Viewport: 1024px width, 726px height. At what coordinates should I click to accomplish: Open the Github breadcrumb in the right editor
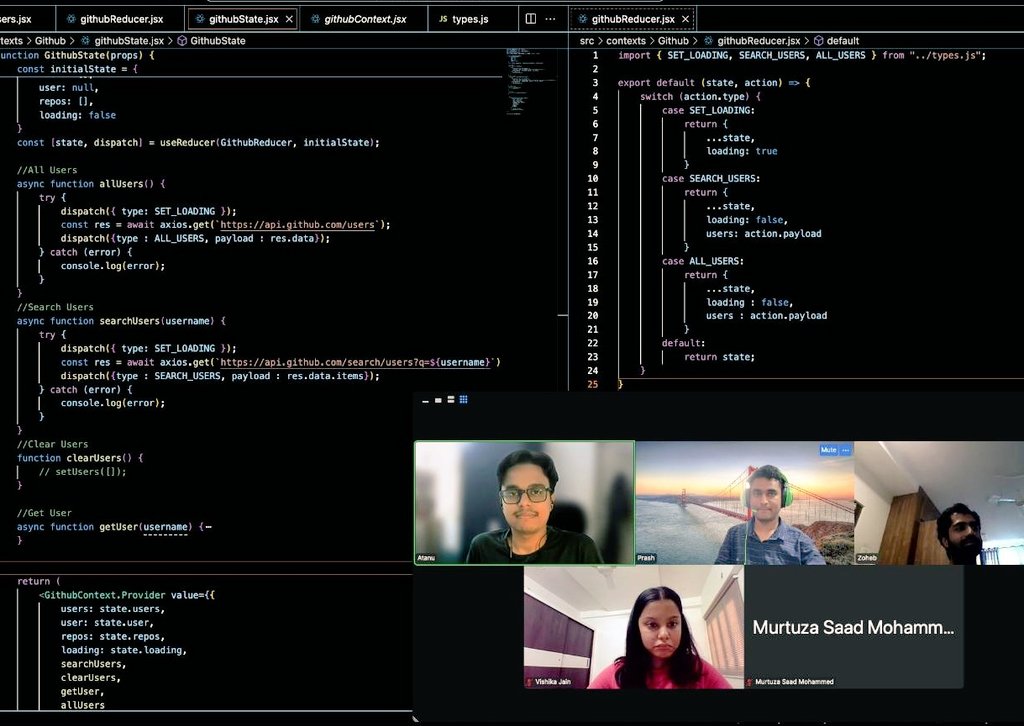(673, 40)
